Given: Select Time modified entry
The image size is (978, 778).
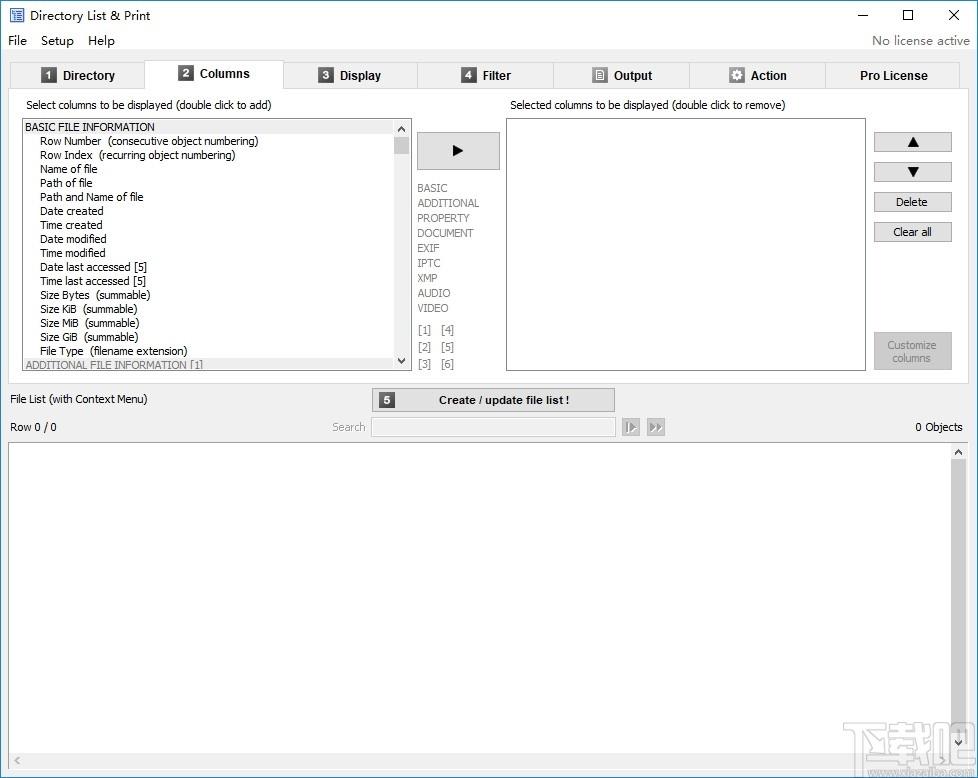Looking at the screenshot, I should click(x=208, y=253).
